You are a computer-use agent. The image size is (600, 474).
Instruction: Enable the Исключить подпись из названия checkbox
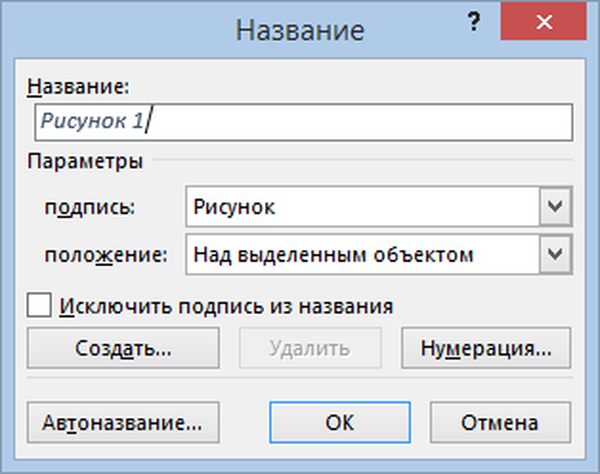coord(40,305)
